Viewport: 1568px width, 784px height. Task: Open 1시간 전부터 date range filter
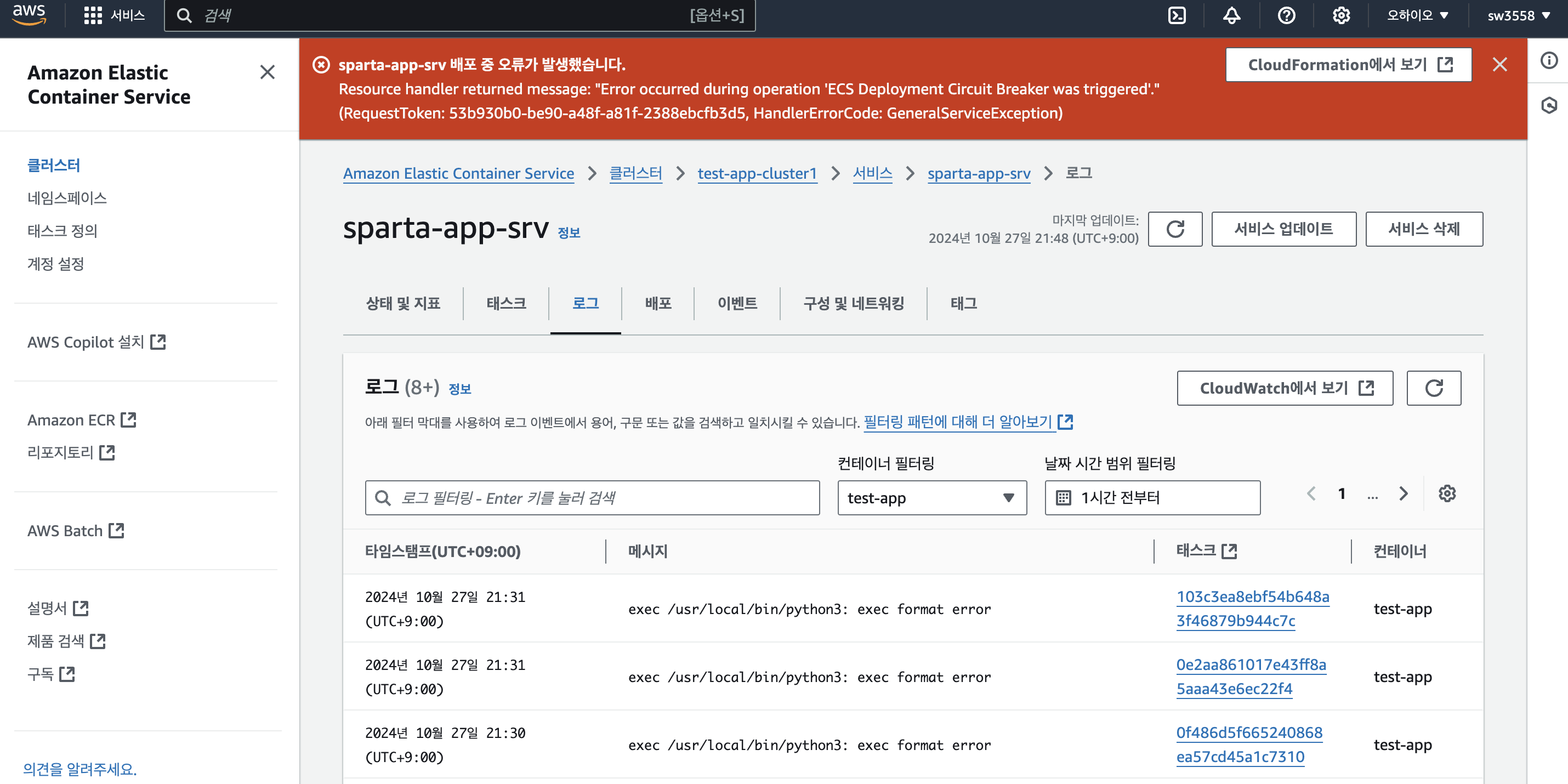pos(1152,498)
